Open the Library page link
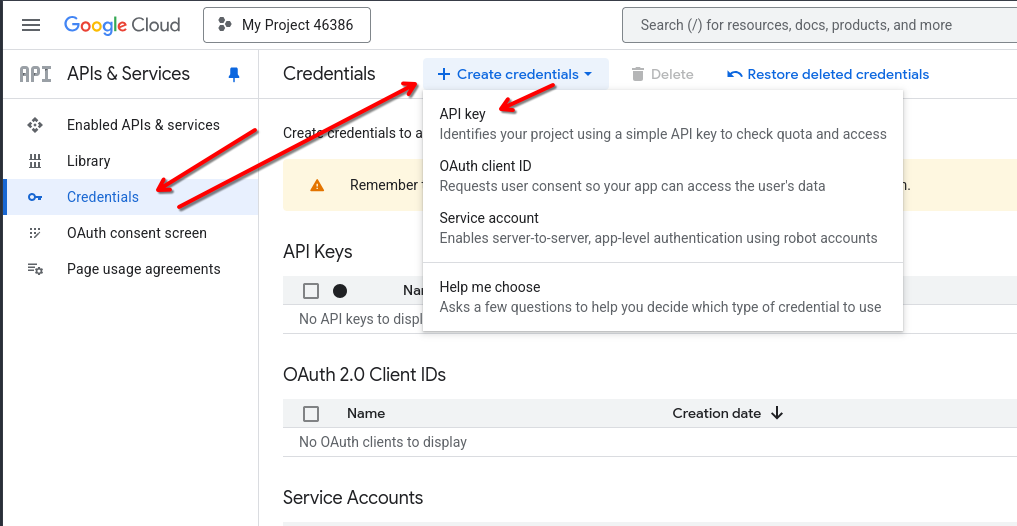This screenshot has width=1017, height=526. point(89,161)
